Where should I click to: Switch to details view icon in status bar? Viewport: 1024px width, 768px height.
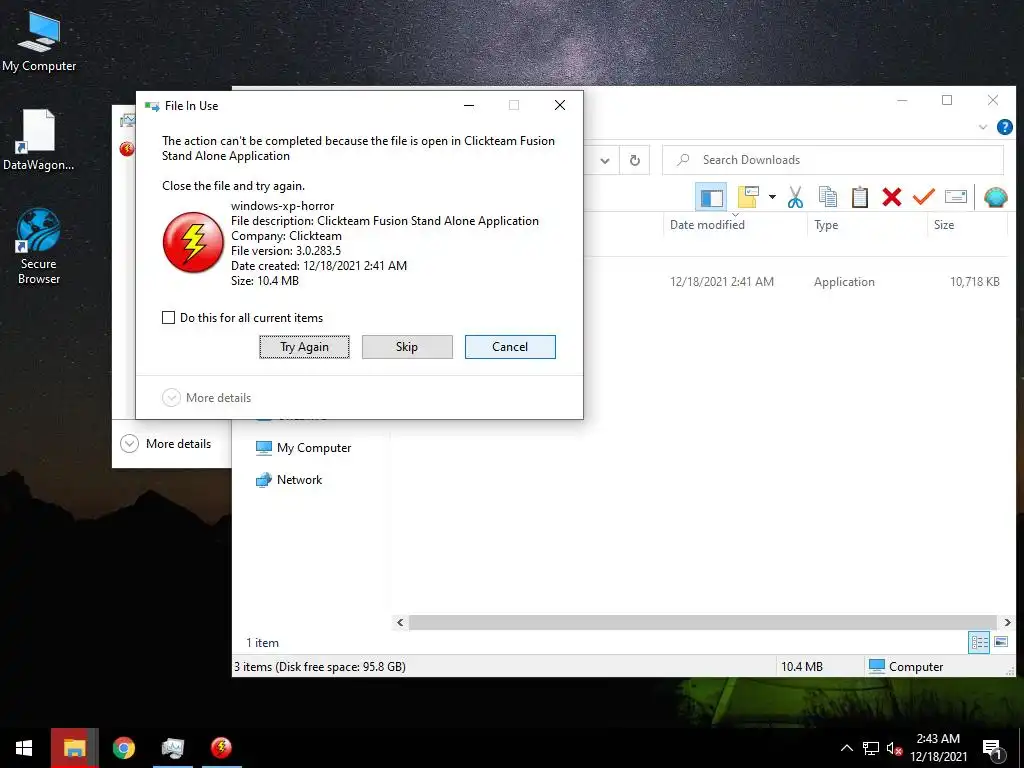coord(979,643)
